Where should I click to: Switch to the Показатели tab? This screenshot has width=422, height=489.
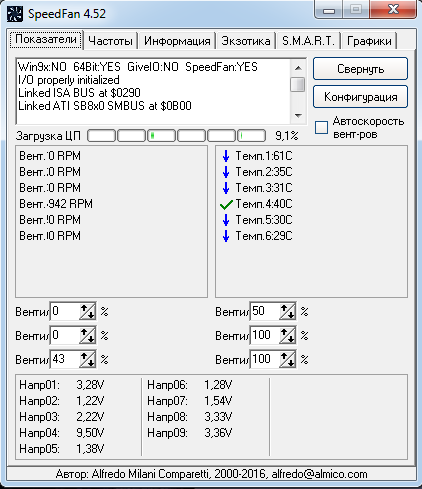[46, 40]
